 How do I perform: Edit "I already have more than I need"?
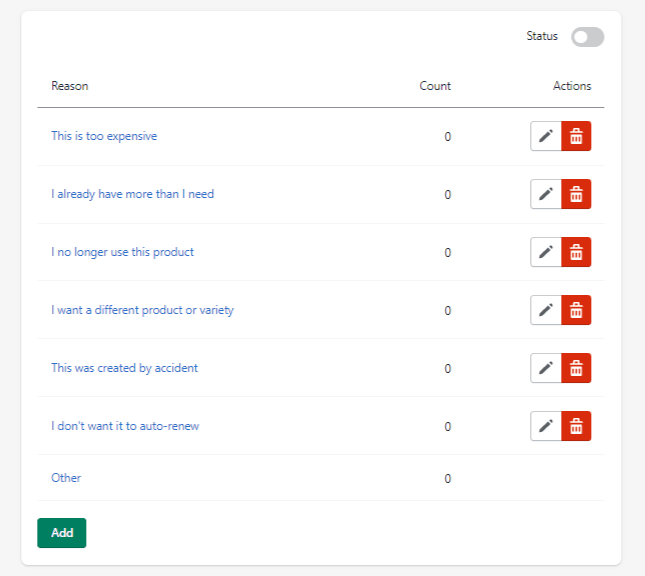pos(545,194)
